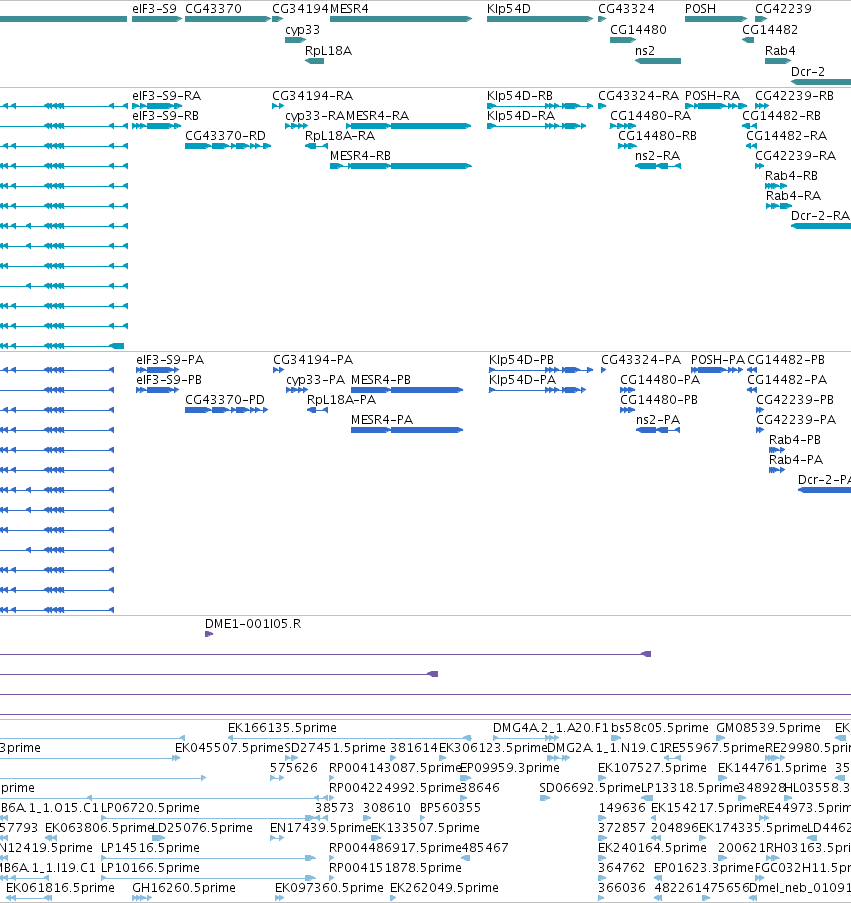Select the CG34194-PA protein label

(x=313, y=360)
